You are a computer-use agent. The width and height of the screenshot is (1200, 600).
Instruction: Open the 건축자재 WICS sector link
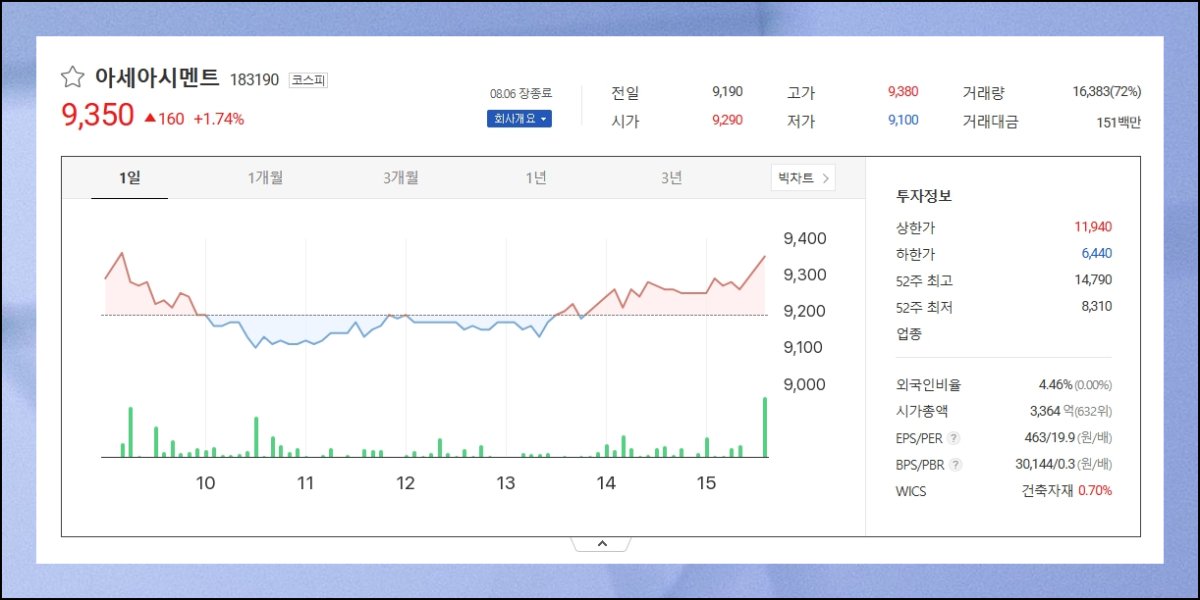pos(1047,491)
